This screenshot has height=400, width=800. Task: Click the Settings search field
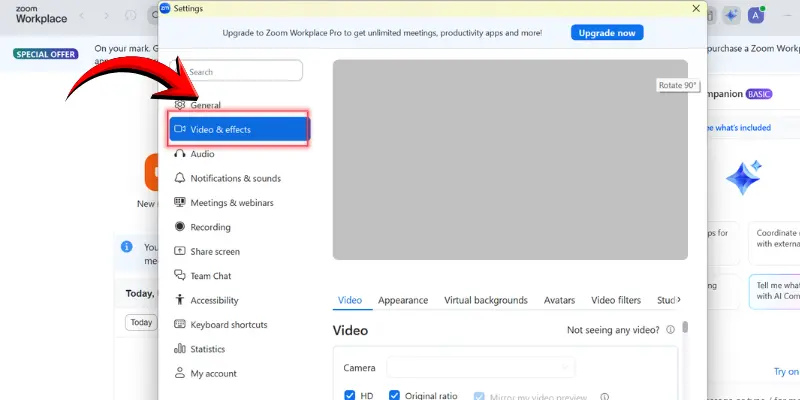[x=236, y=71]
